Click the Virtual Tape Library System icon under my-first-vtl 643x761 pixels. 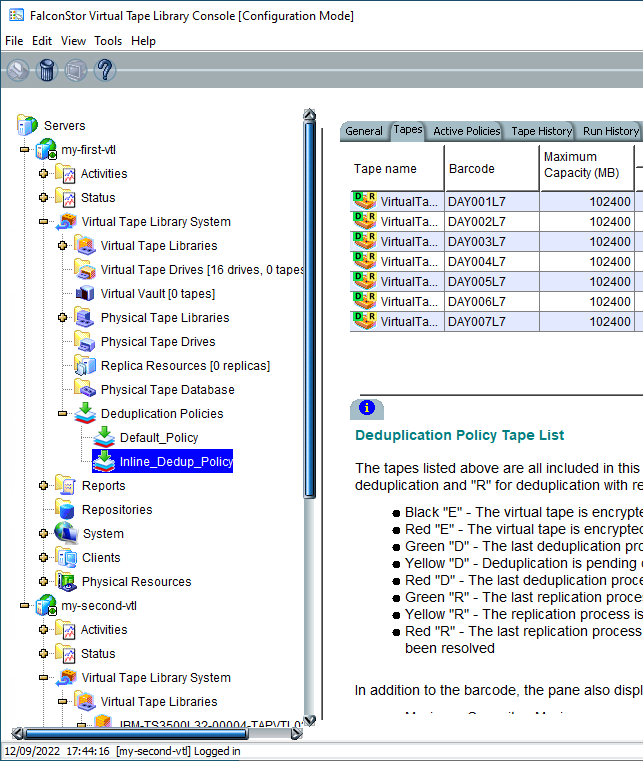coord(66,222)
